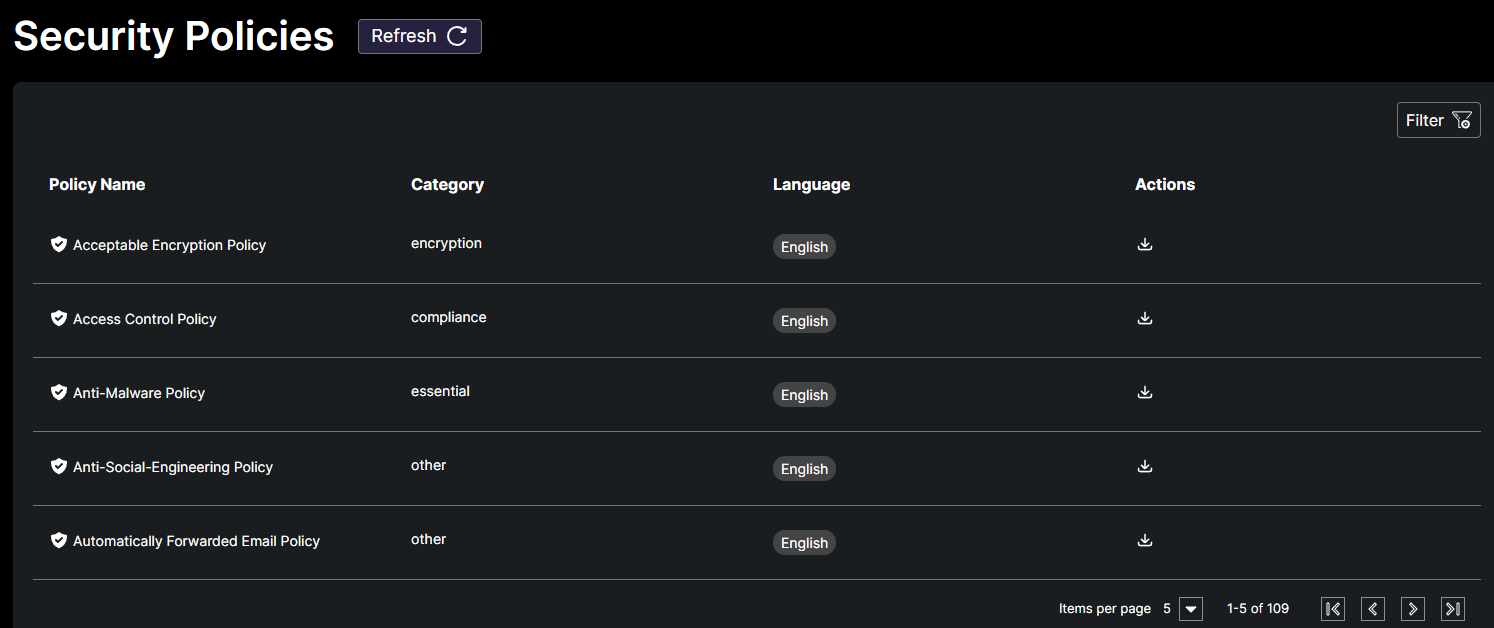
Task: Click the shield icon beside Anti-Malware Policy
Action: 59,392
